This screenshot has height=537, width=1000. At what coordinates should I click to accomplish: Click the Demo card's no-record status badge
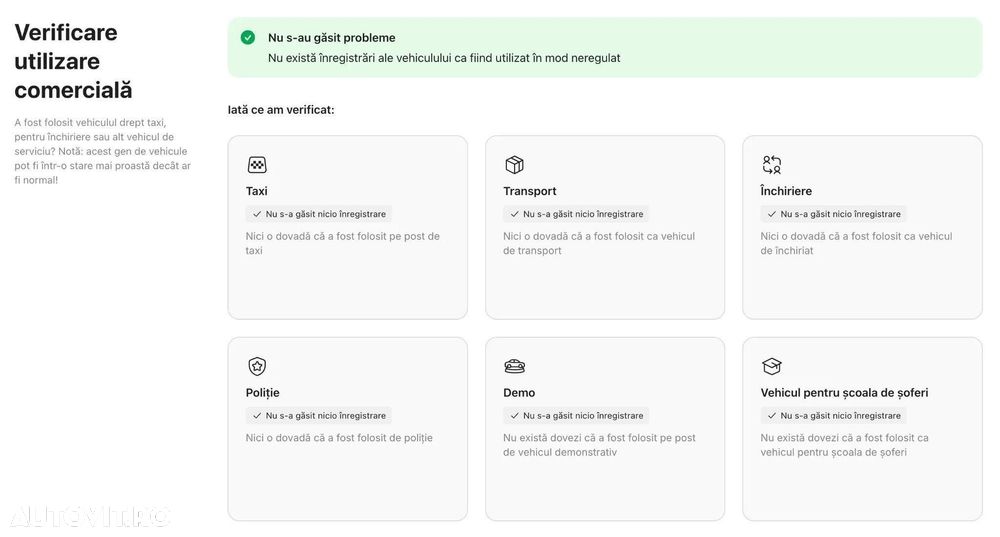pos(576,416)
